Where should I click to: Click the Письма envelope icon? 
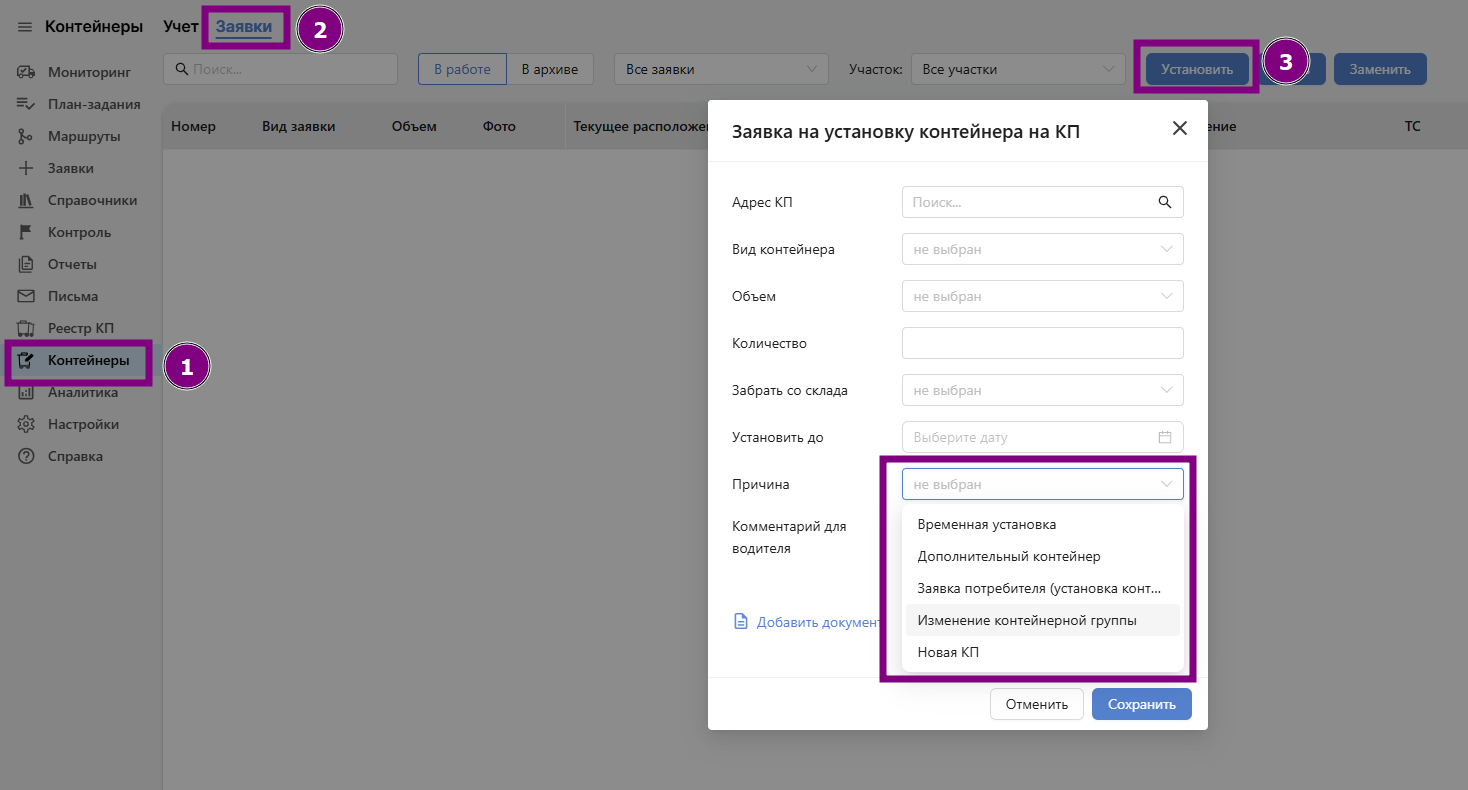[27, 296]
